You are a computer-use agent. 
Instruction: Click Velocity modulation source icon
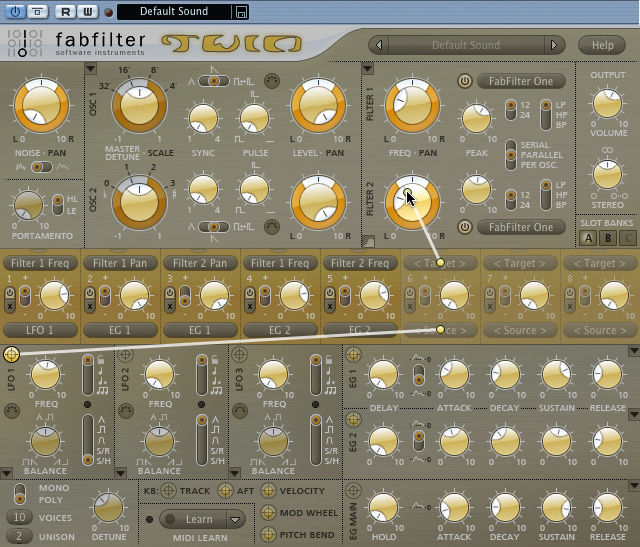(x=268, y=491)
